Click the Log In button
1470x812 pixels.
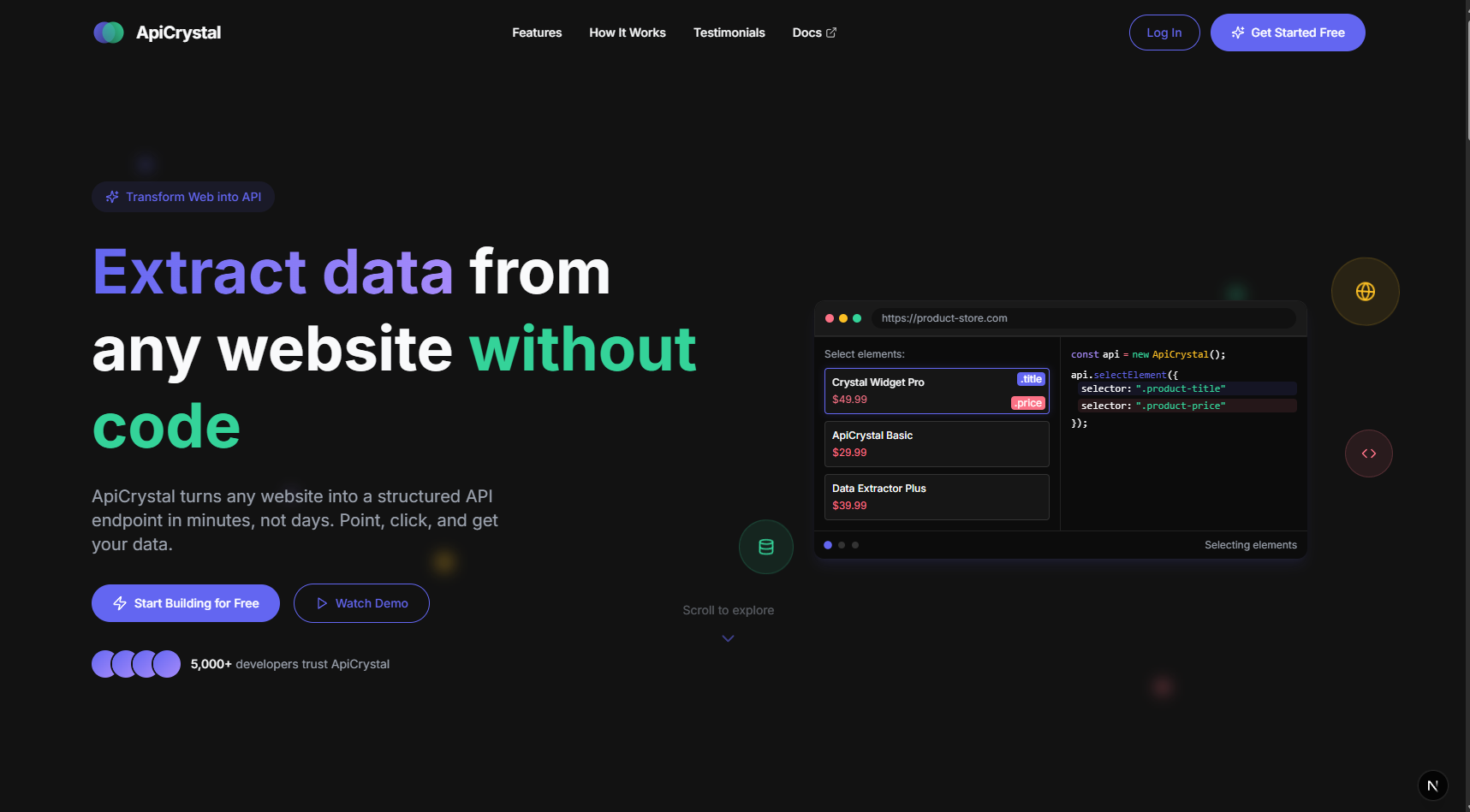(x=1164, y=33)
